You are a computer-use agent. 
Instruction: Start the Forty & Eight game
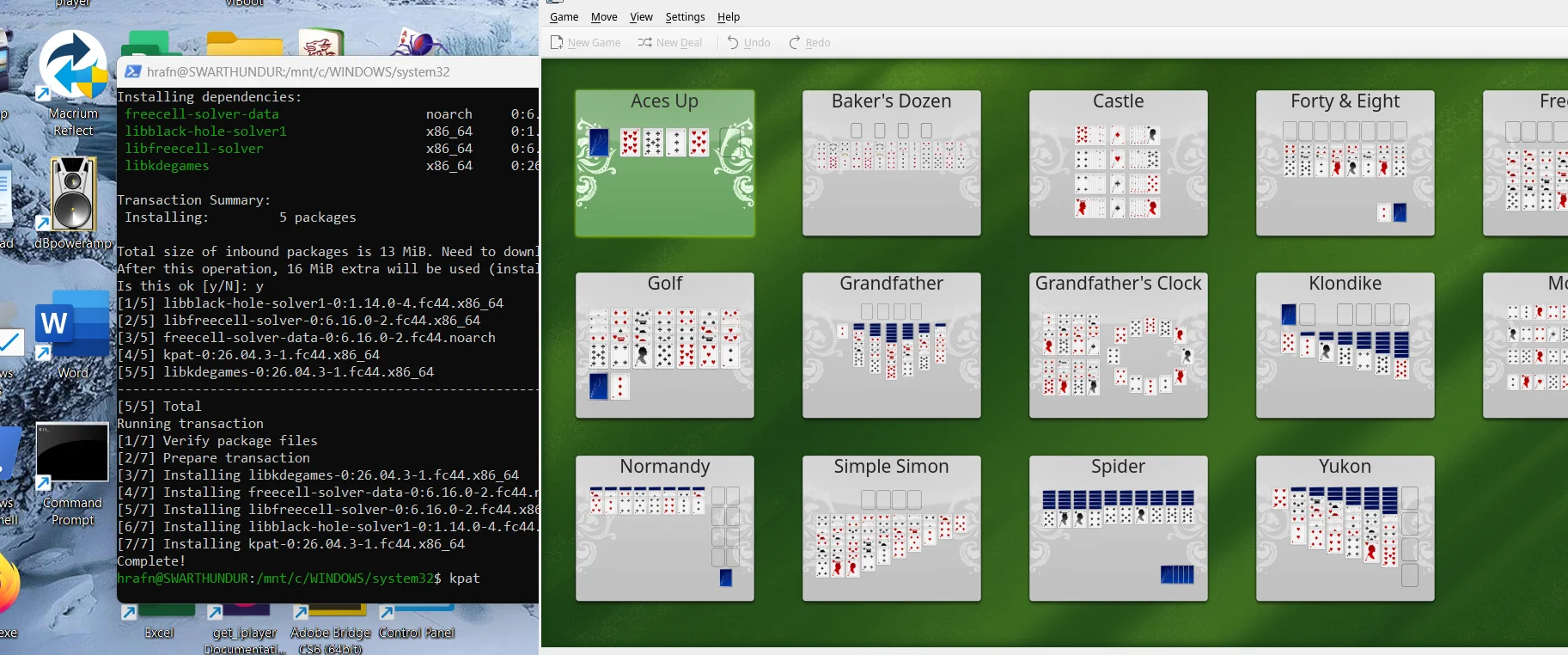(1345, 163)
